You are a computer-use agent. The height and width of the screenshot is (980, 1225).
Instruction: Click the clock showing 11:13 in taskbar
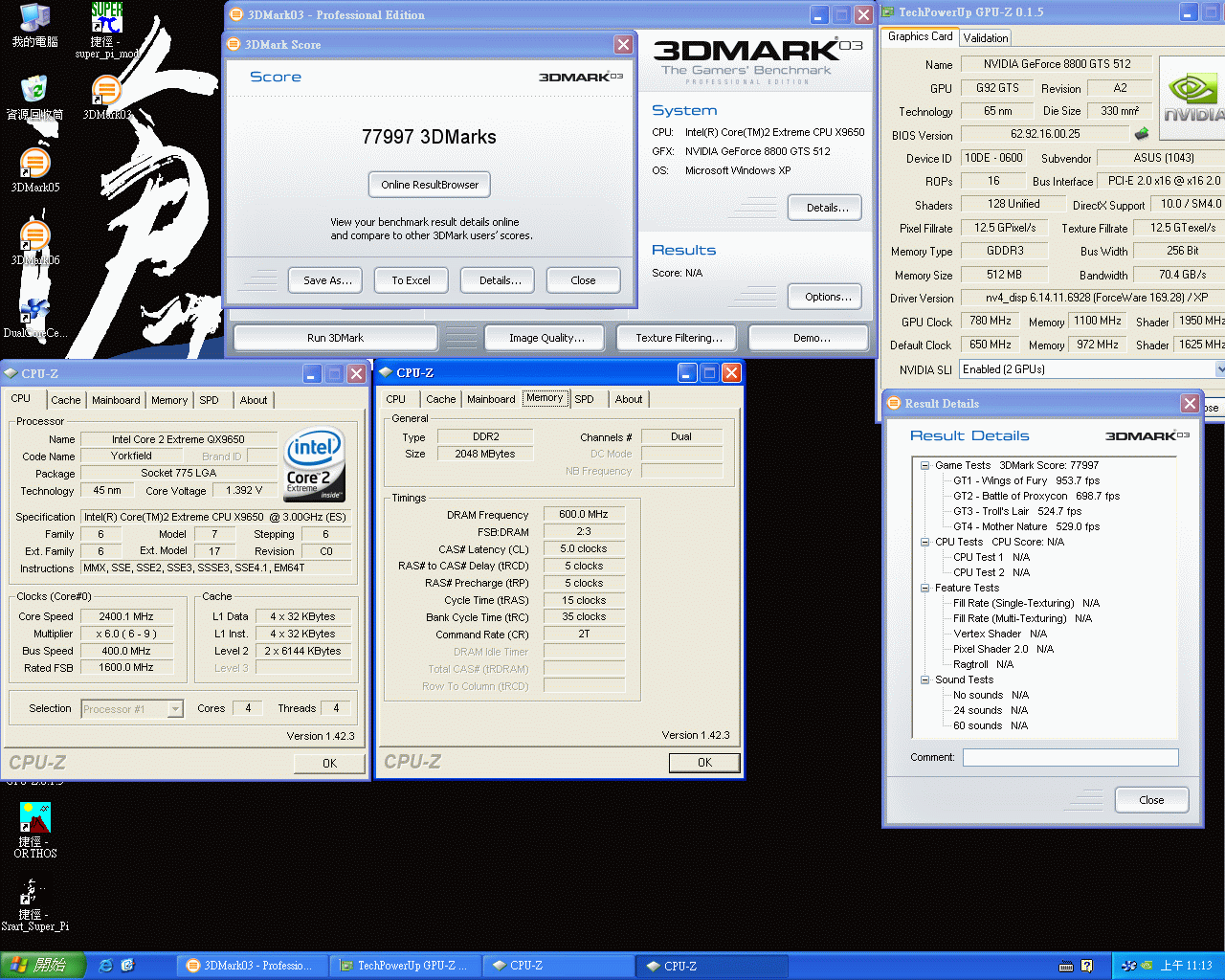point(1186,966)
